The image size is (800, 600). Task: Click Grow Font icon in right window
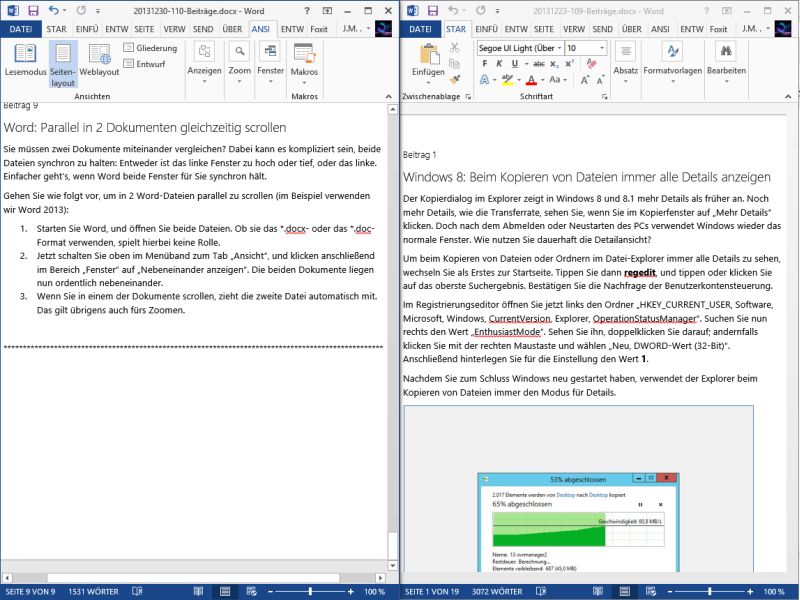pyautogui.click(x=585, y=80)
